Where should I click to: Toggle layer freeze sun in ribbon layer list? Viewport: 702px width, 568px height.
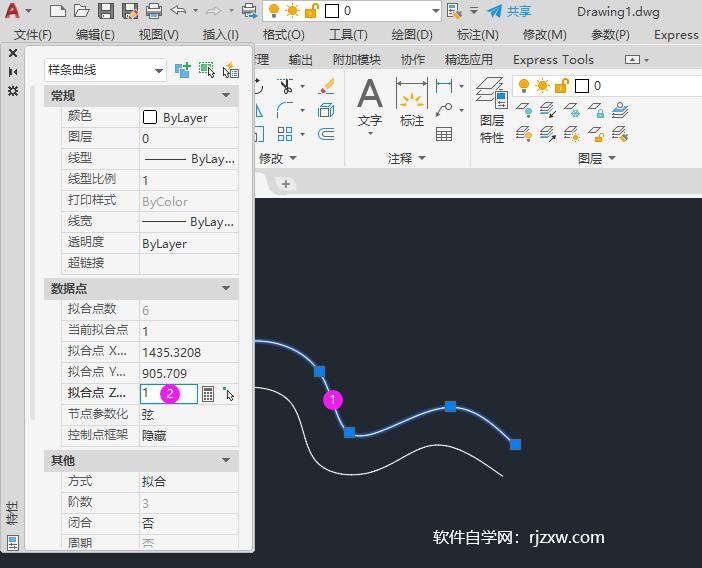542,85
